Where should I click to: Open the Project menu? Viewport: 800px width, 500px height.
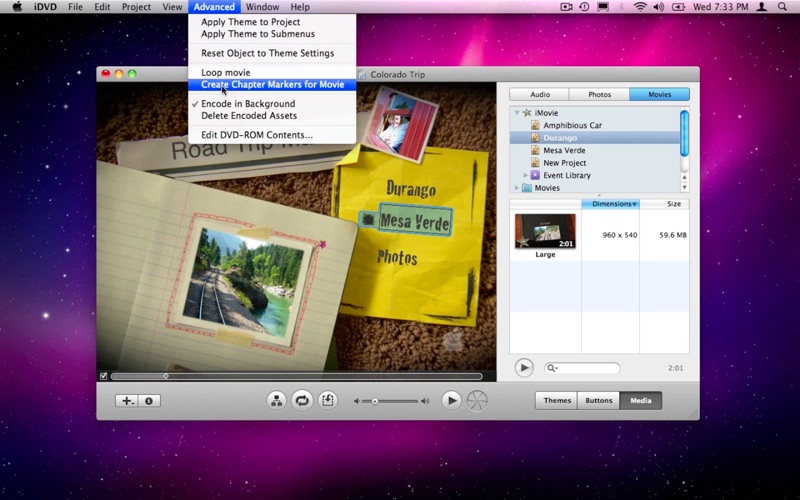pyautogui.click(x=136, y=7)
